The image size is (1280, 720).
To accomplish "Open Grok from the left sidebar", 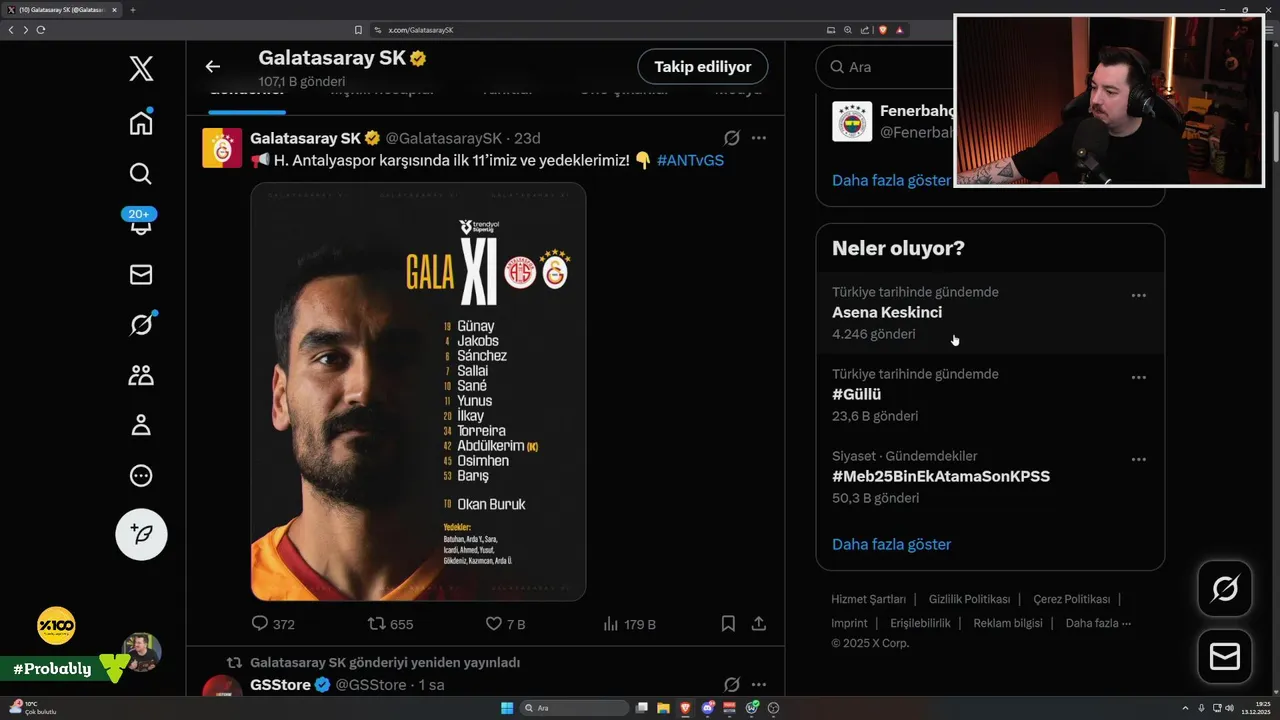I will pos(141,324).
